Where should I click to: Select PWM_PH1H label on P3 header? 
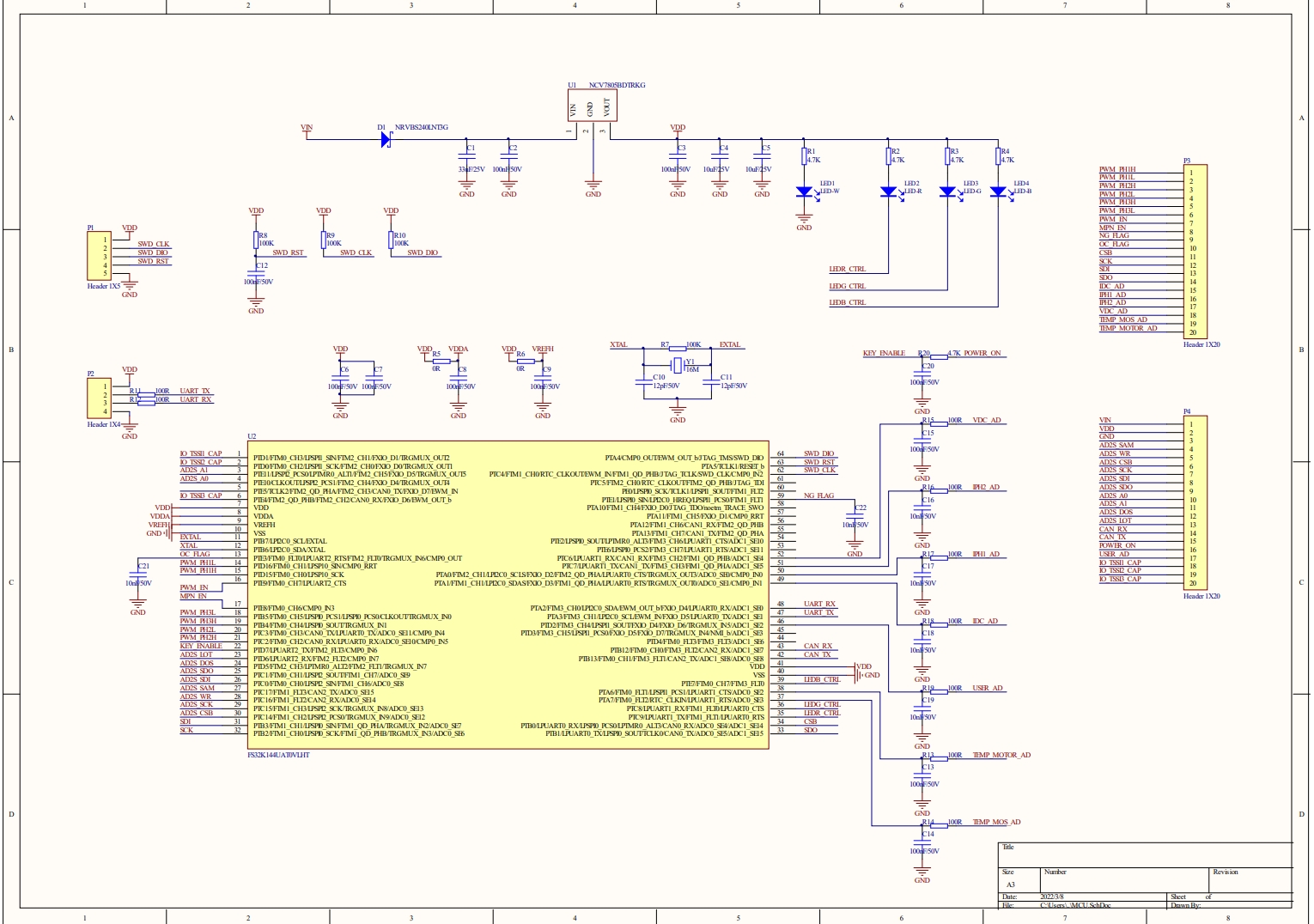(1117, 169)
